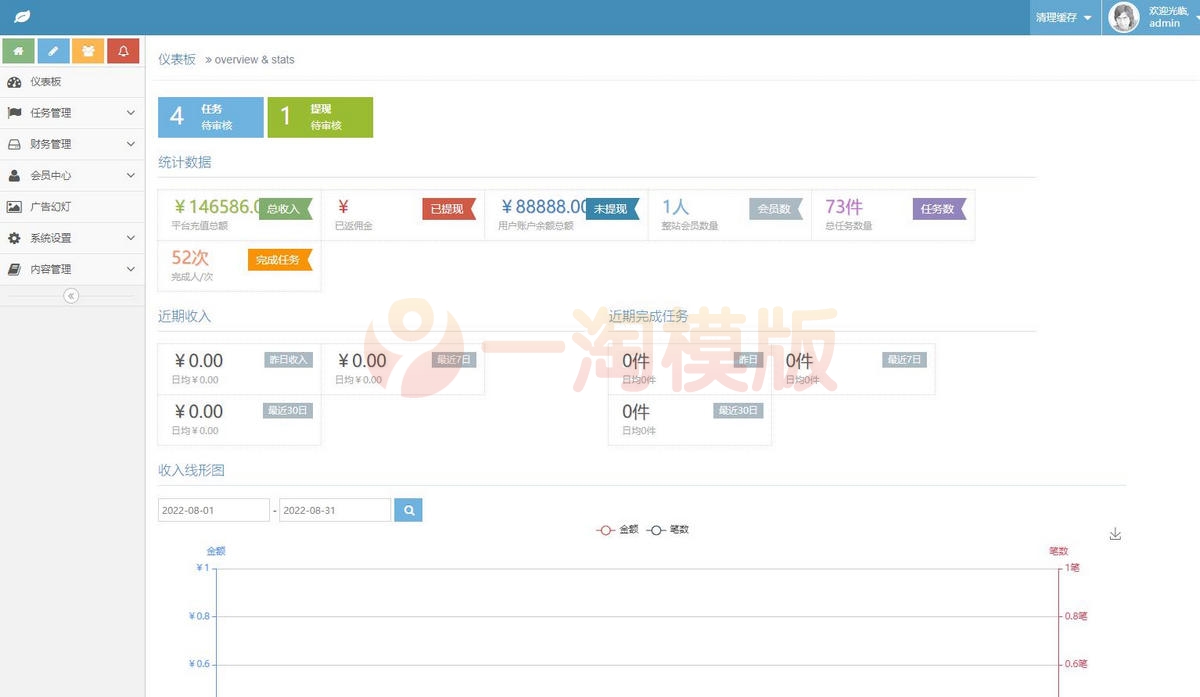Click the dashboard gauge icon beside 仪表板

click(14, 82)
